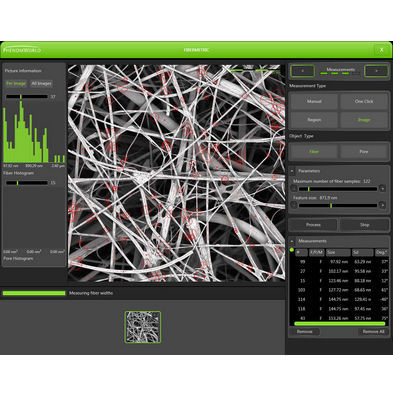Click the 123.46 nm size cell
This screenshot has height=393, width=393.
tap(339, 281)
